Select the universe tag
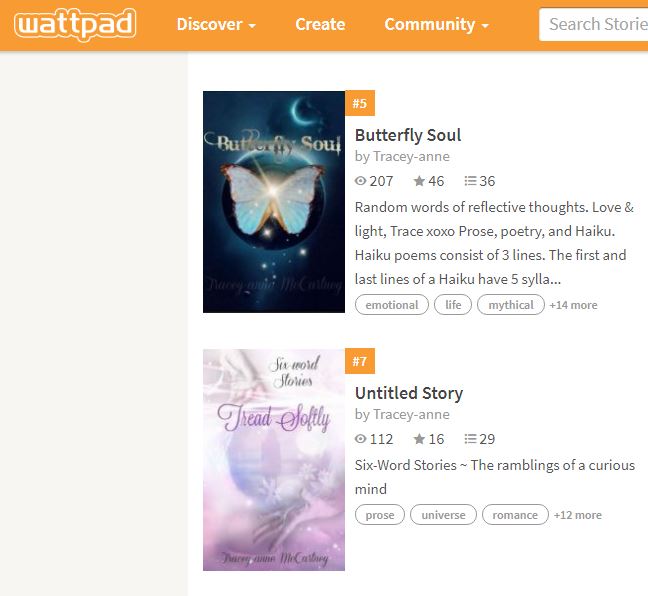This screenshot has width=648, height=596. click(443, 515)
